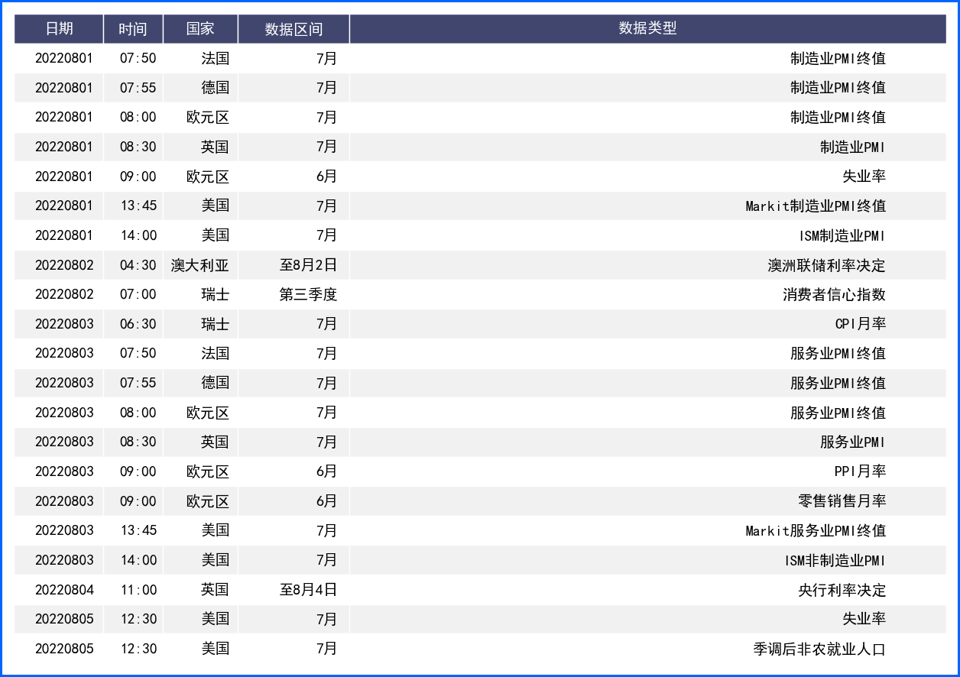Select the ISM非制造业PMI cell
960x677 pixels.
click(x=835, y=560)
